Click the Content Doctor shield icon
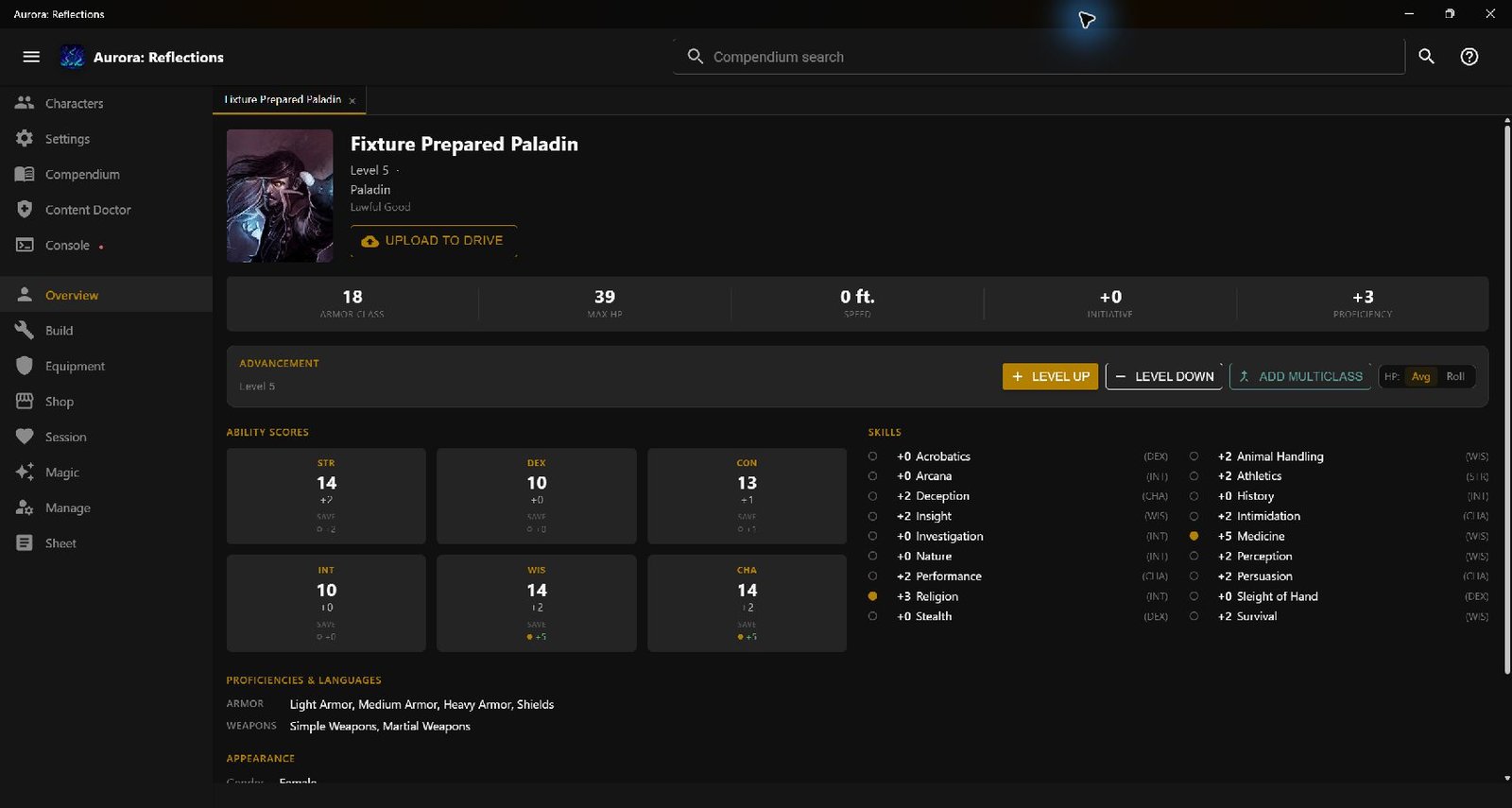The height and width of the screenshot is (808, 1512). click(25, 209)
